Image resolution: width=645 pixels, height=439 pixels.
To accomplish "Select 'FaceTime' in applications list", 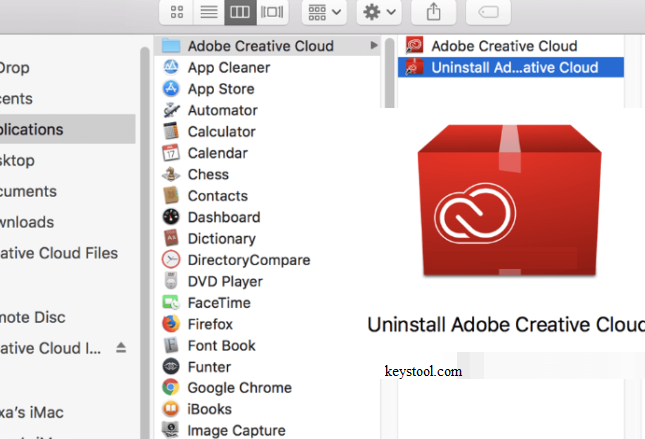I will click(219, 303).
